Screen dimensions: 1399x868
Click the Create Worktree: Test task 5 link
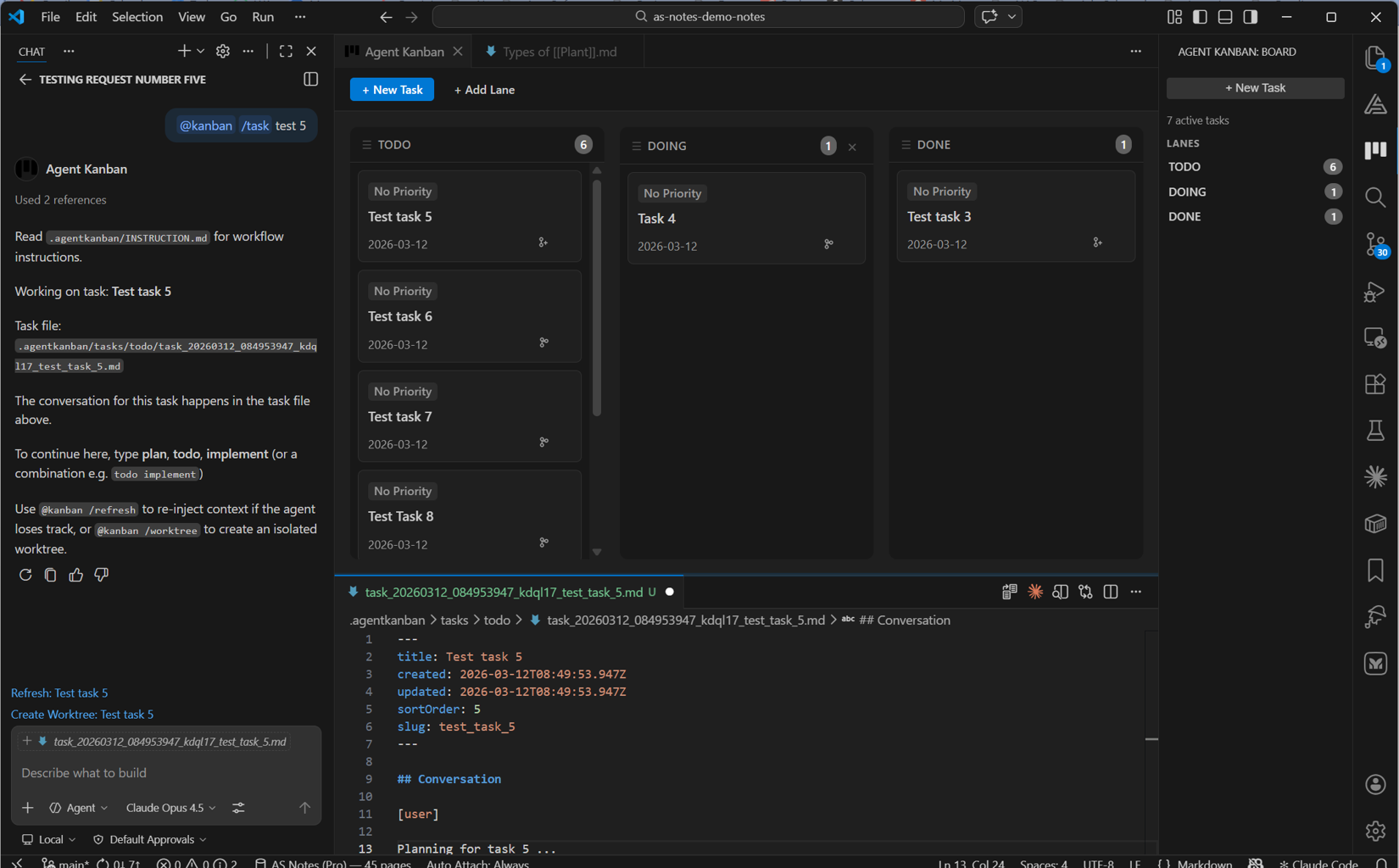point(82,715)
